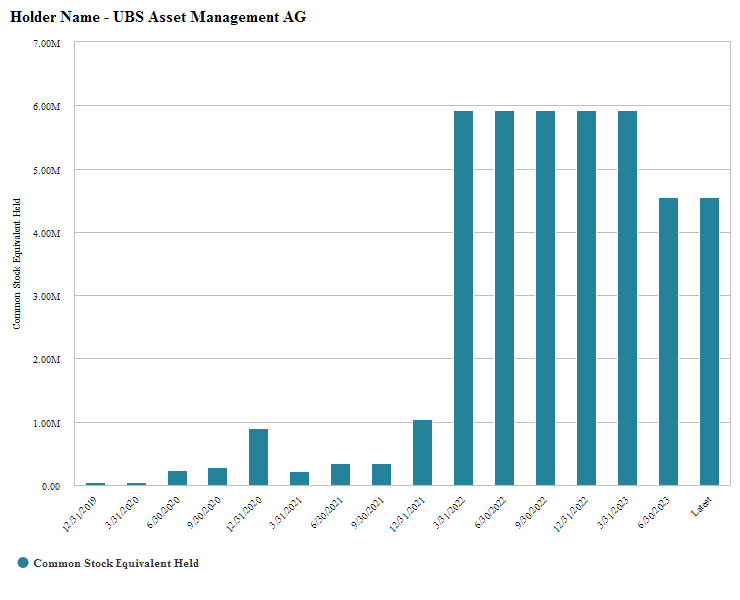Image resolution: width=740 pixels, height=600 pixels.
Task: Select the bar for 3/31/2021
Action: coord(300,478)
